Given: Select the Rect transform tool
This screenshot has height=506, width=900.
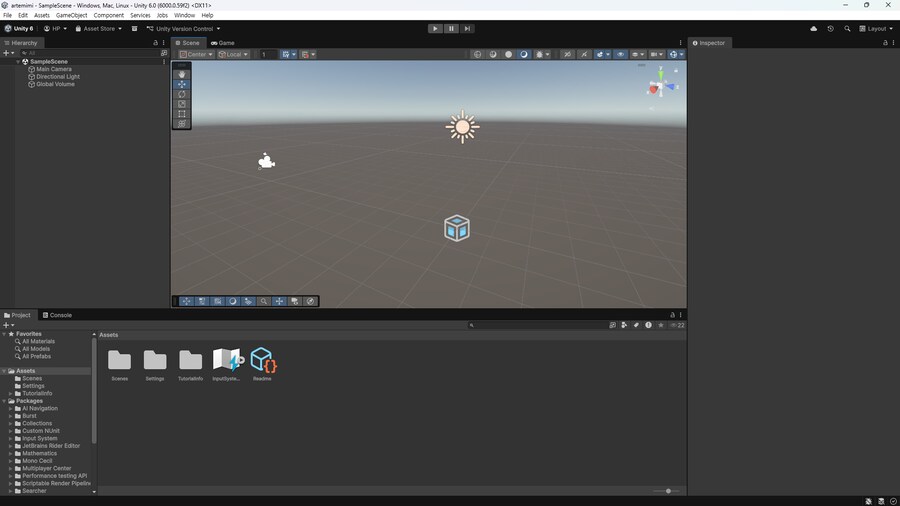Looking at the screenshot, I should pyautogui.click(x=182, y=114).
